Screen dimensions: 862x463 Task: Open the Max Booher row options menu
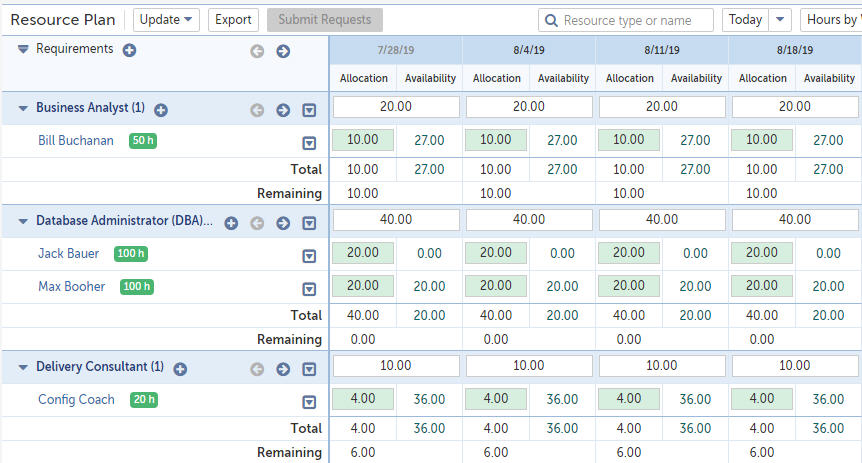pos(310,289)
